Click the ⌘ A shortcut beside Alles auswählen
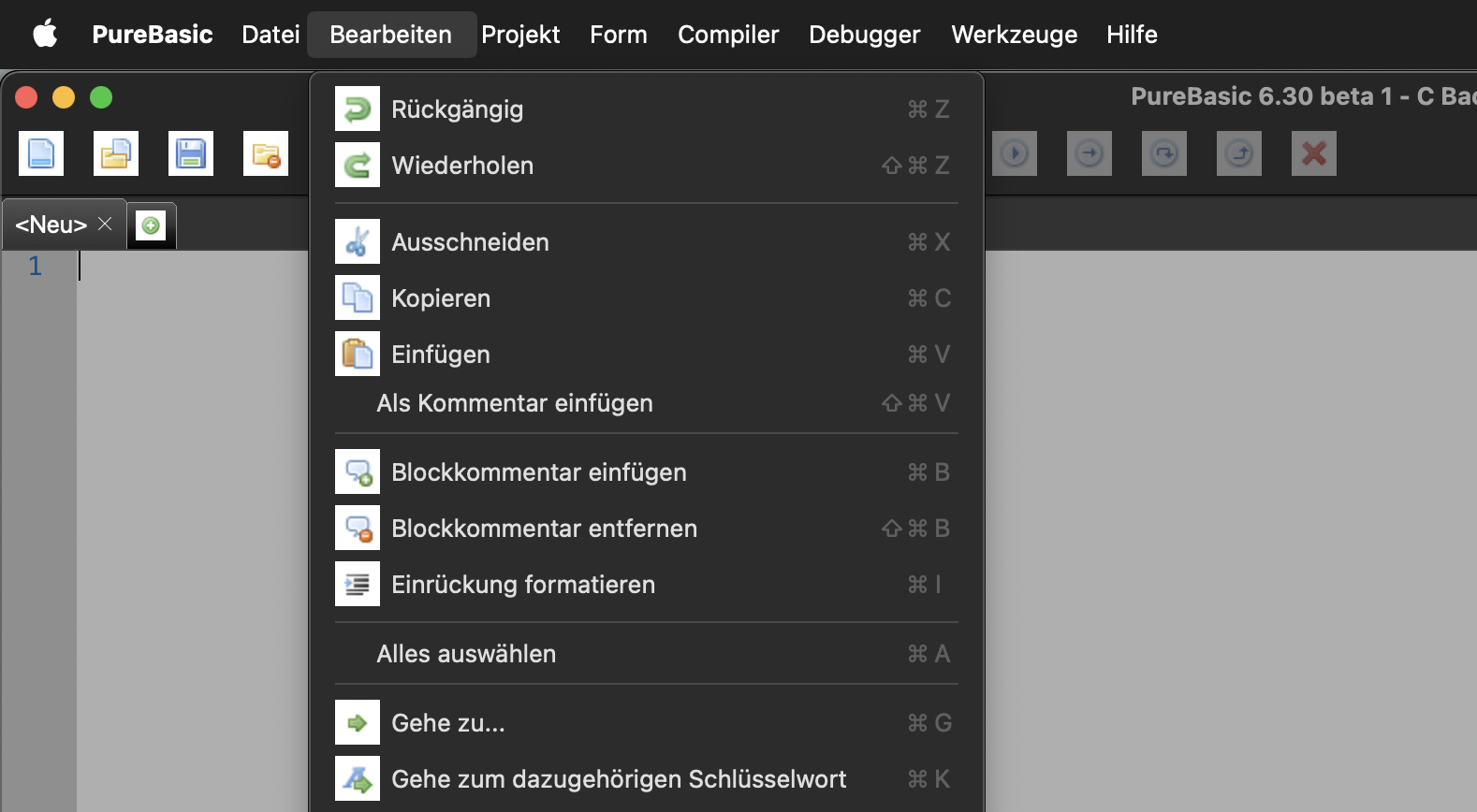This screenshot has height=812, width=1477. pos(929,654)
